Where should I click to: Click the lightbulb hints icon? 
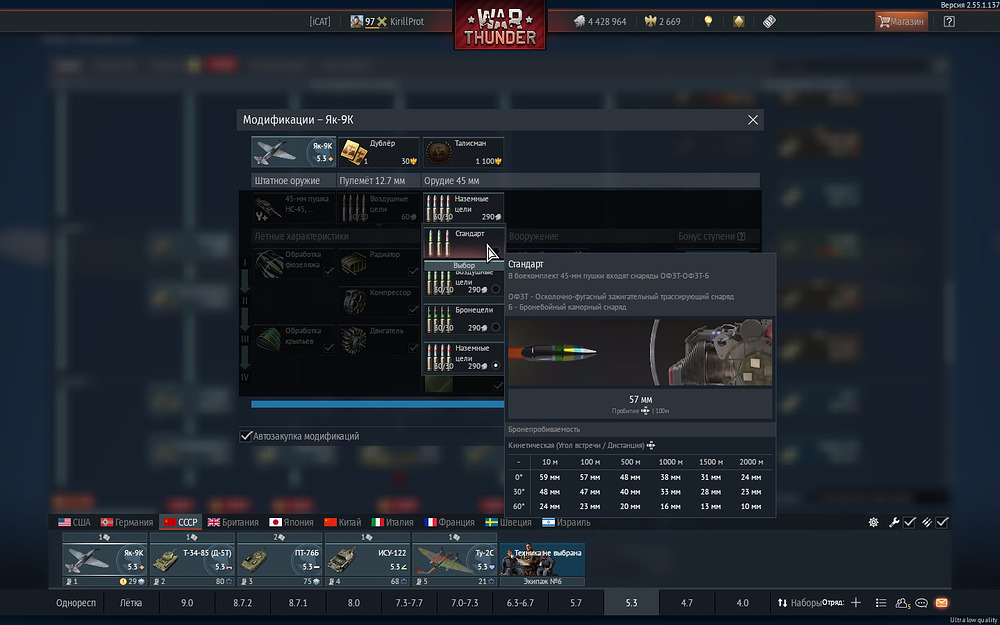click(707, 21)
